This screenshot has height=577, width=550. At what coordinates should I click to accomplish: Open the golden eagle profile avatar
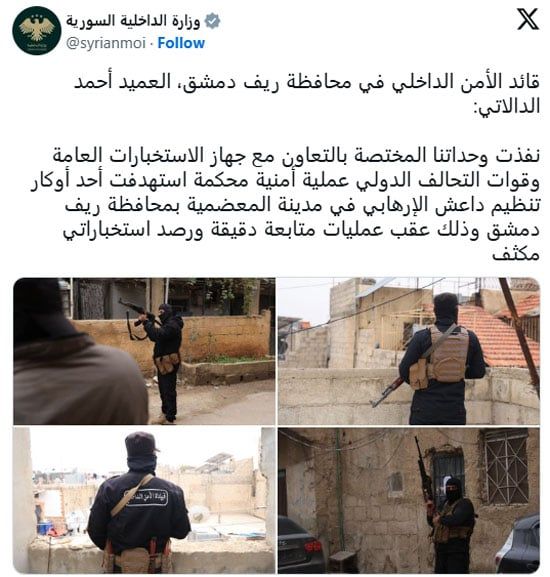pos(36,31)
